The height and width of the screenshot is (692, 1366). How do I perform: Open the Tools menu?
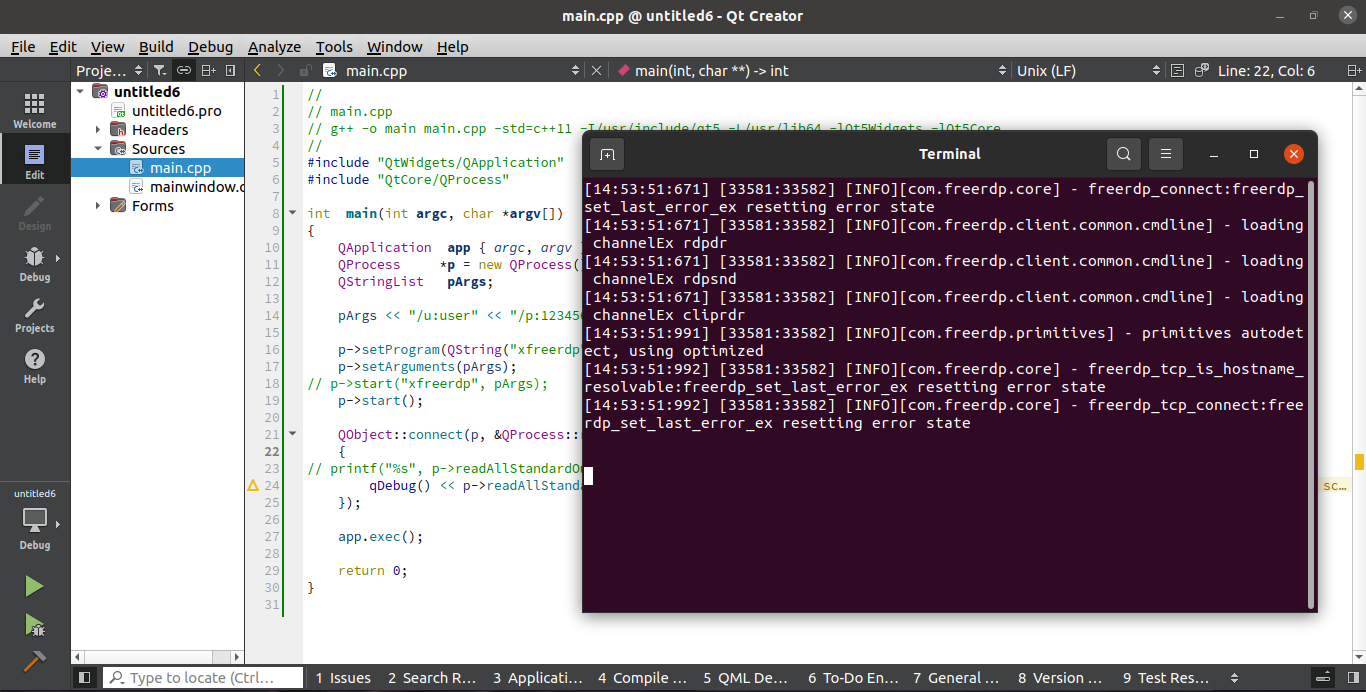pyautogui.click(x=334, y=47)
